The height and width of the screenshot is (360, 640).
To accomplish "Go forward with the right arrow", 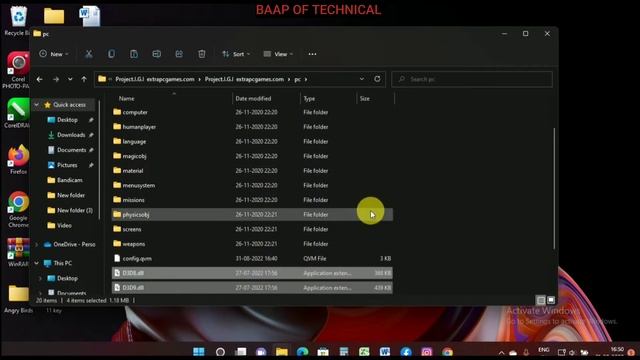I will (x=56, y=79).
